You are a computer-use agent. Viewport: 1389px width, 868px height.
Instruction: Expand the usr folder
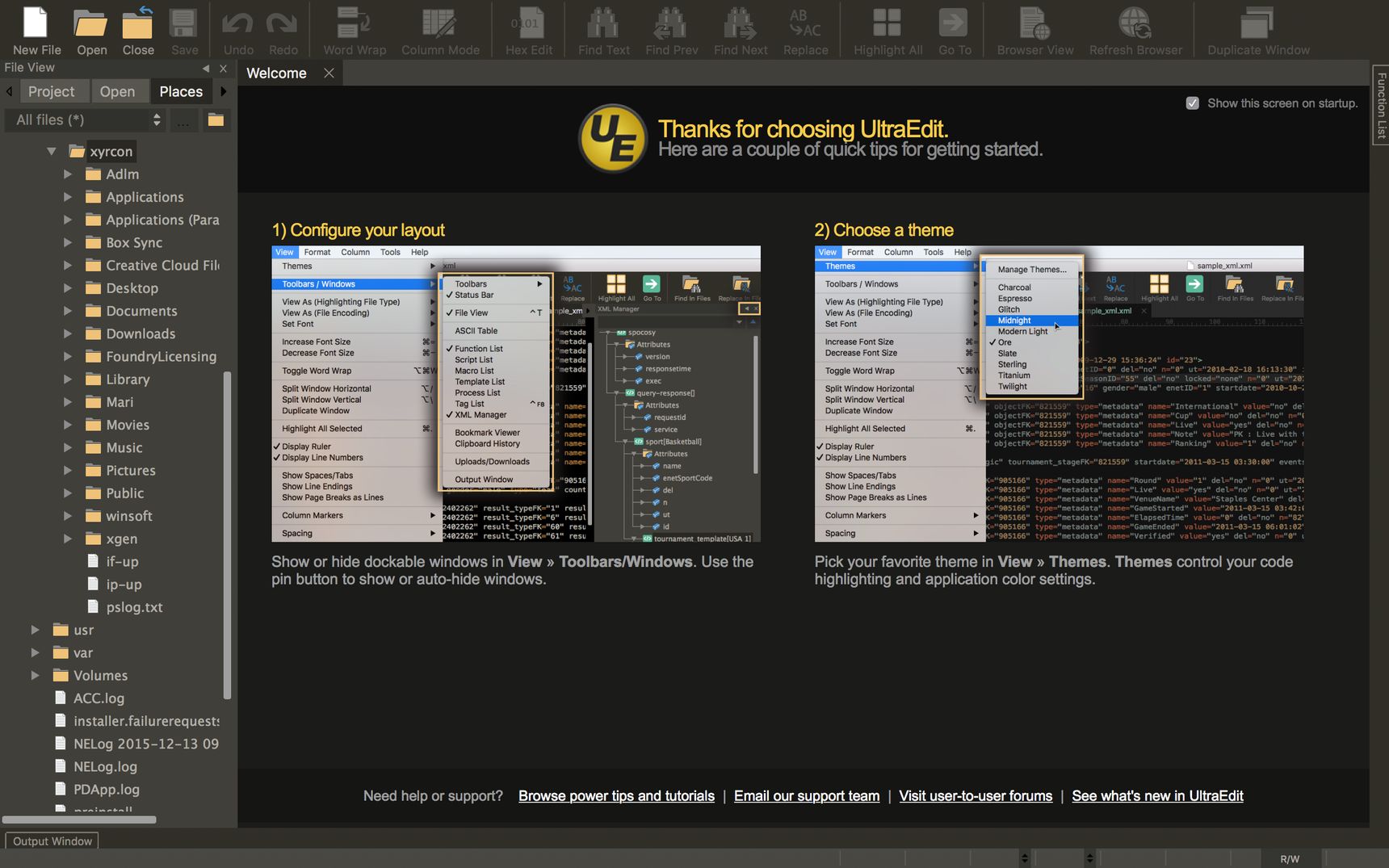click(36, 630)
